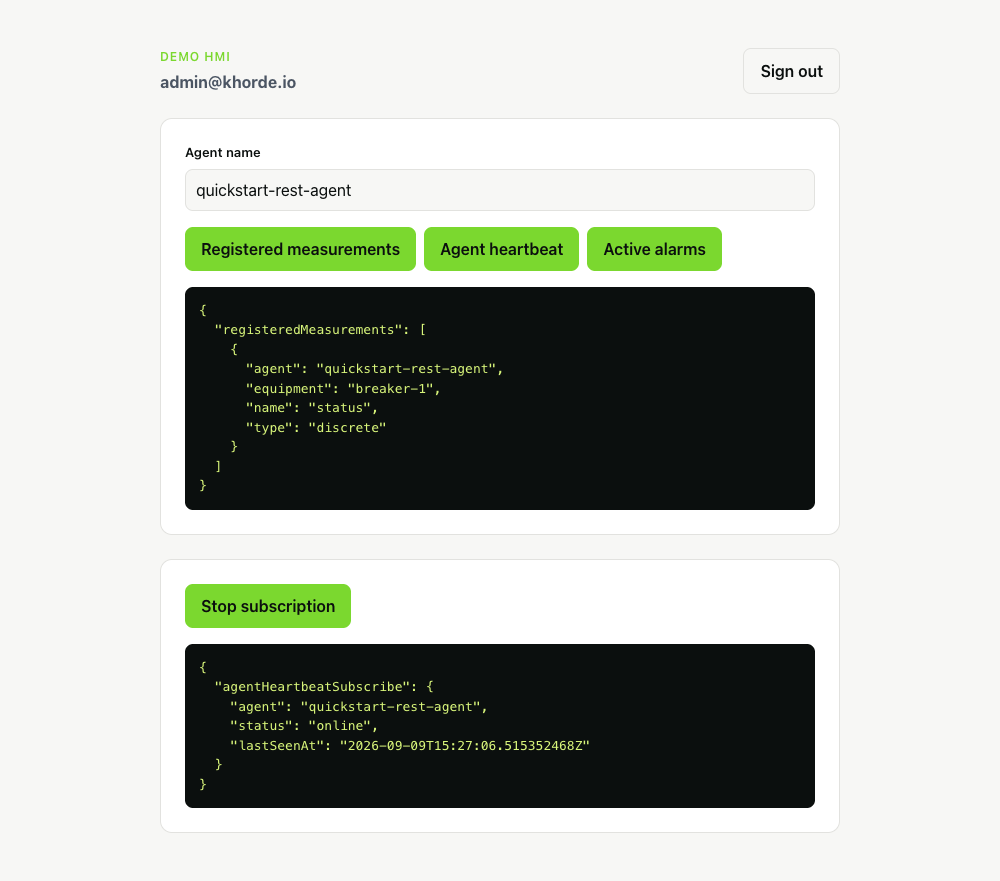Select the "status": "online" line

coord(304,726)
